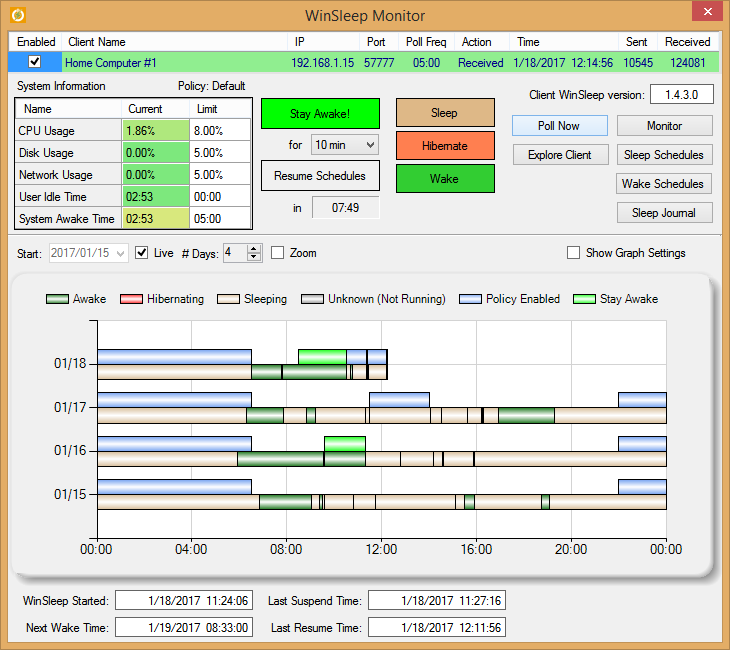Open the Sleep Journal
730x650 pixels.
[x=664, y=213]
